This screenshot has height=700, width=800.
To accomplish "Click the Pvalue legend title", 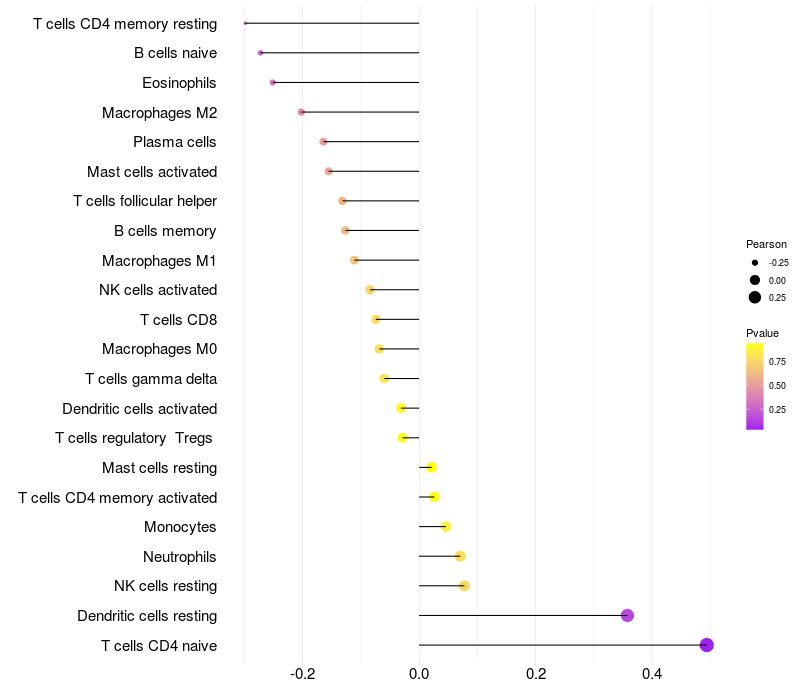I will 762,333.
